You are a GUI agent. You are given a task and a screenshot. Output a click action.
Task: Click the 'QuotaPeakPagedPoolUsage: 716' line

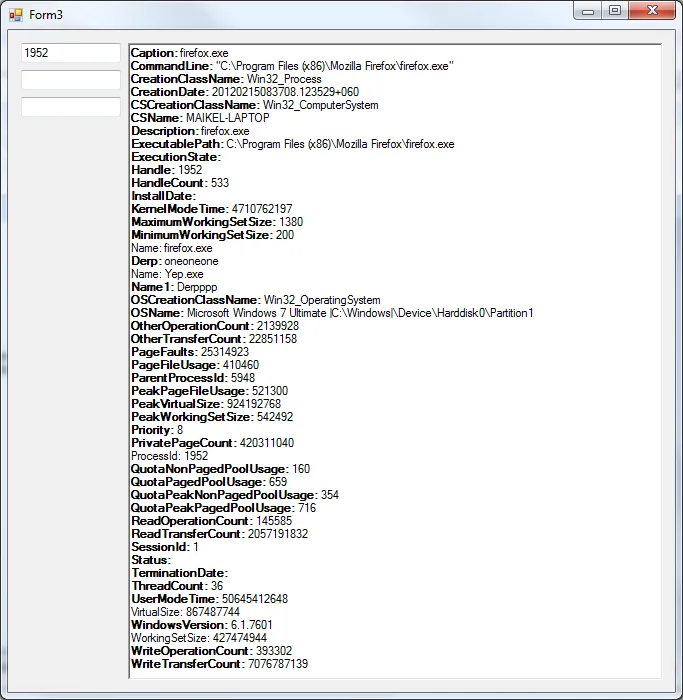224,508
